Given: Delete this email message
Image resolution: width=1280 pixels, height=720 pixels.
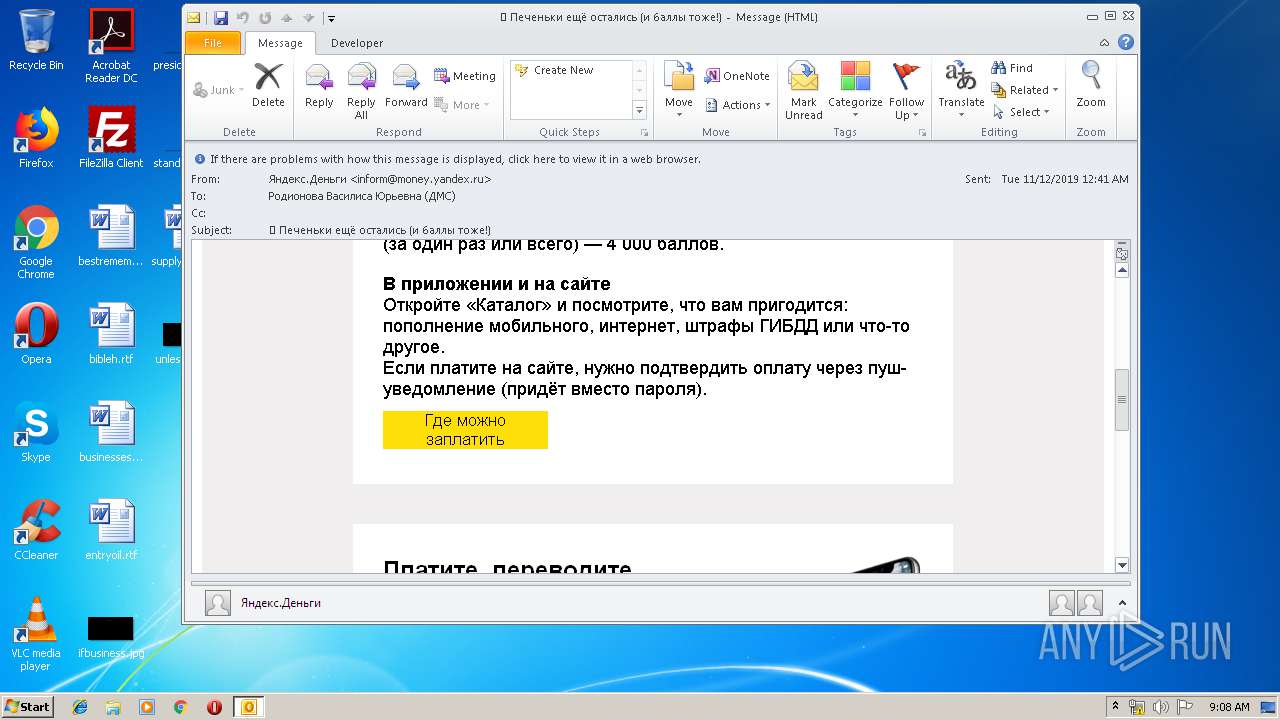Looking at the screenshot, I should pos(268,86).
